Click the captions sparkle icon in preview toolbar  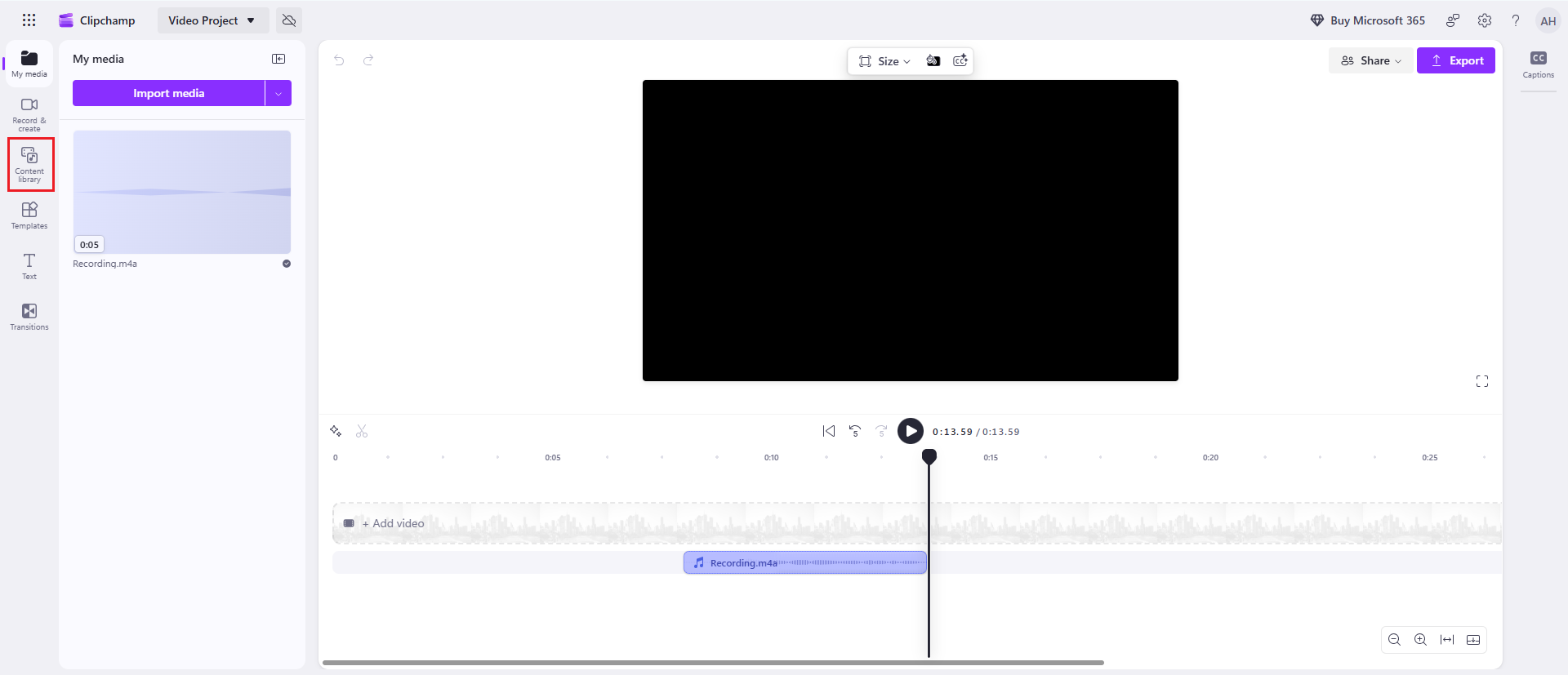(x=960, y=60)
